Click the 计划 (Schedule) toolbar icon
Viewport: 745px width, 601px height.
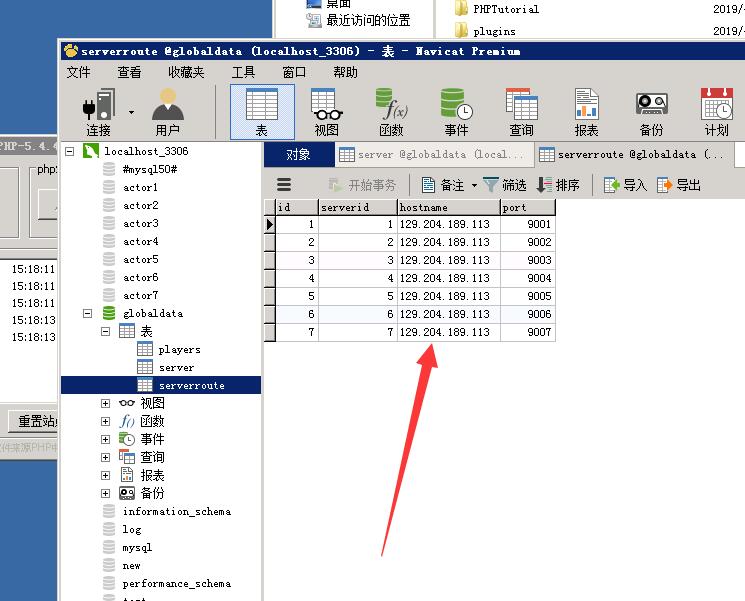pos(716,111)
